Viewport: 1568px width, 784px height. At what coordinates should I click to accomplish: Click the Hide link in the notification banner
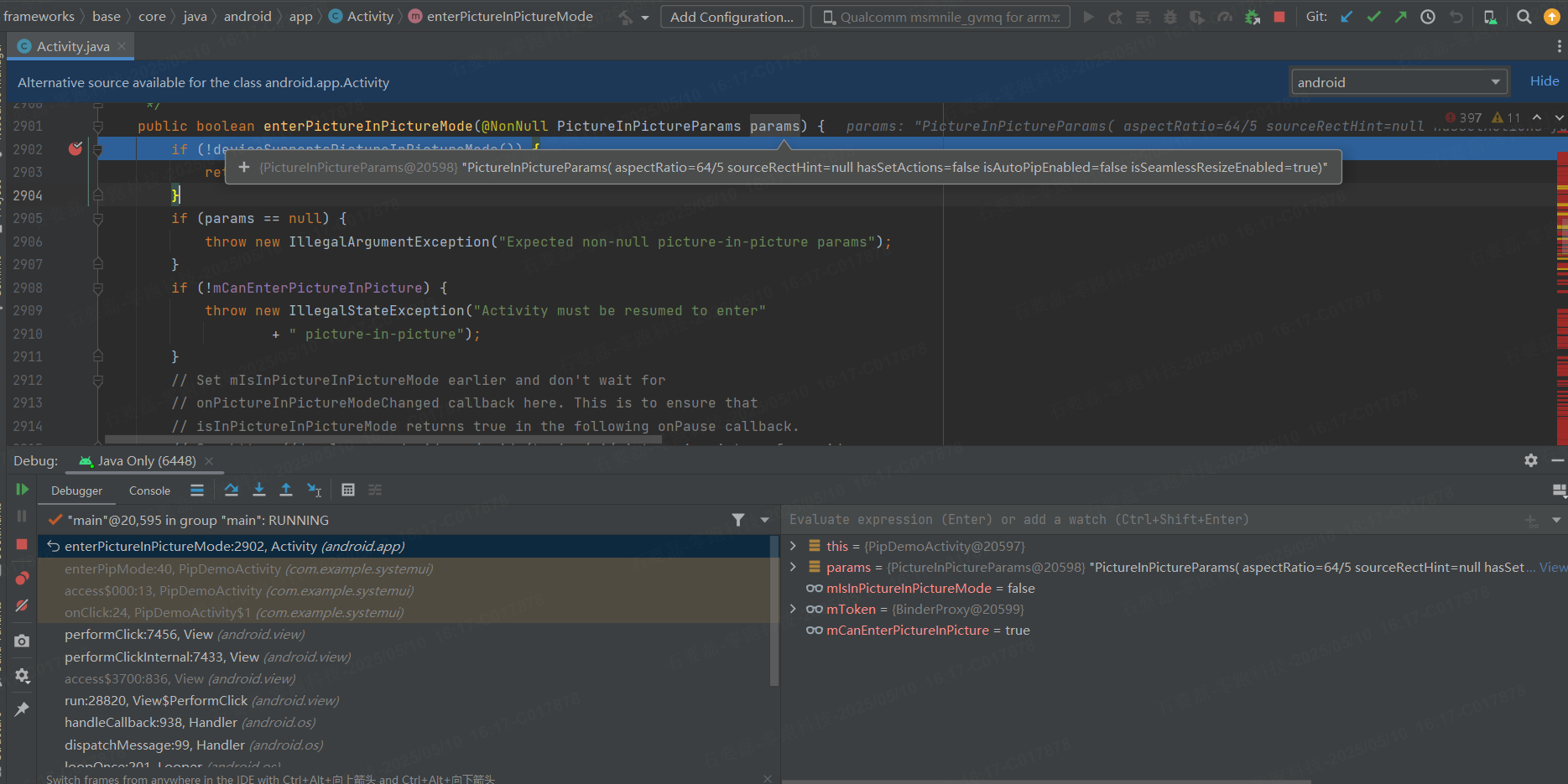click(1544, 81)
